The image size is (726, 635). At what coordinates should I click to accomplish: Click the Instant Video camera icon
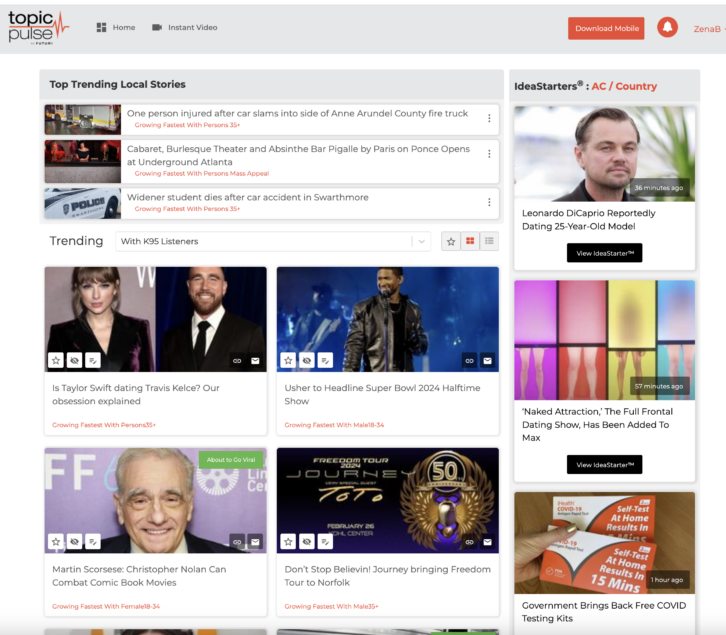[x=157, y=27]
